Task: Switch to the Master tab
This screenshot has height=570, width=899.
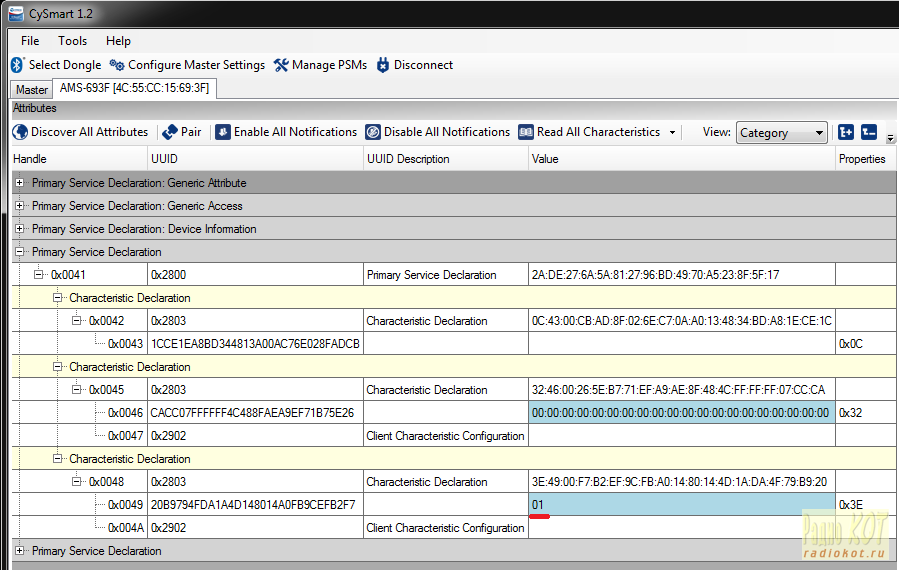Action: pos(32,90)
